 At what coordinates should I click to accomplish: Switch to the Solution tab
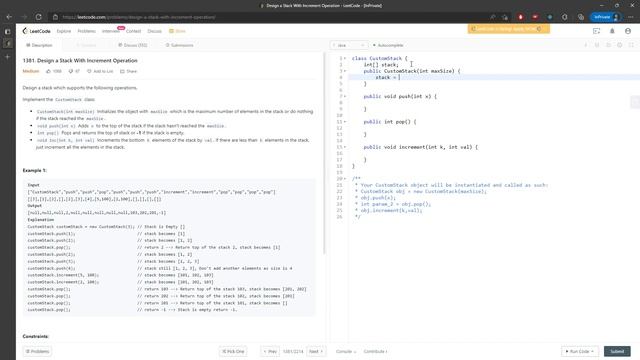[86, 45]
